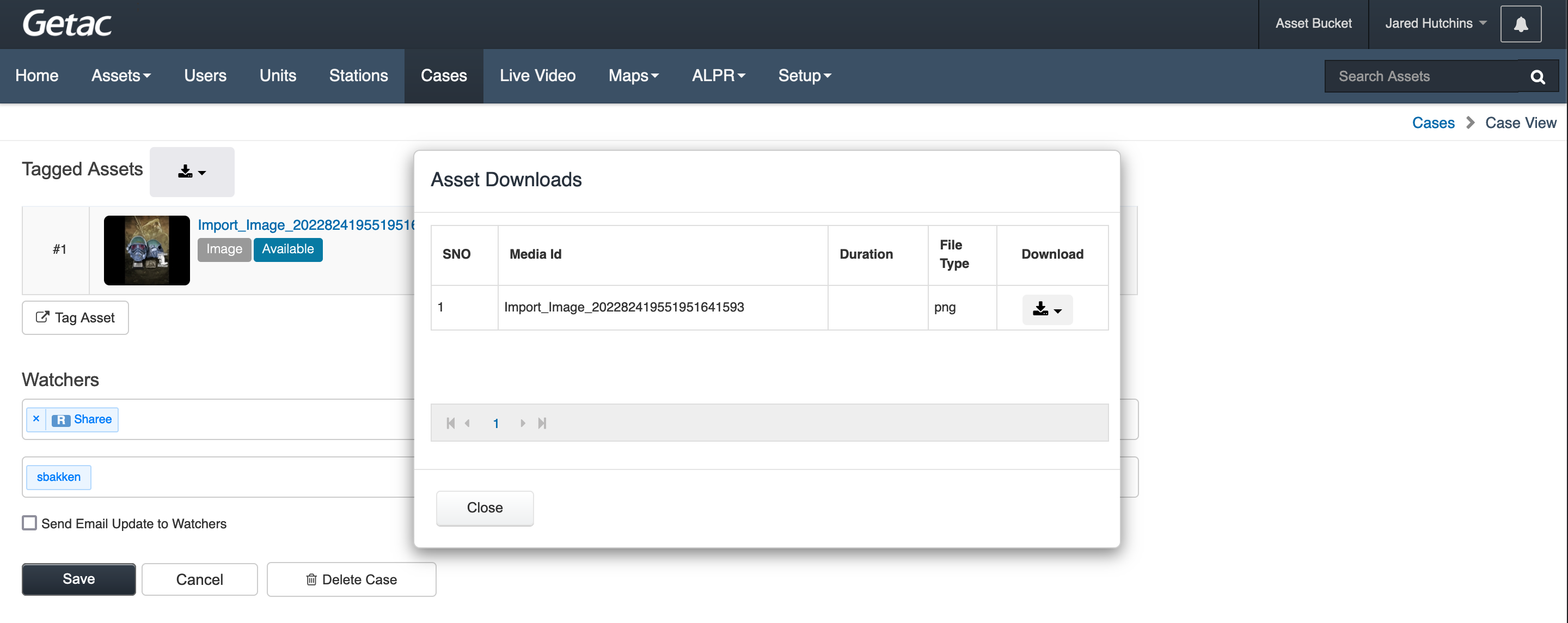Screen dimensions: 1568x623
Task: Open Live Video page
Action: pyautogui.click(x=537, y=76)
